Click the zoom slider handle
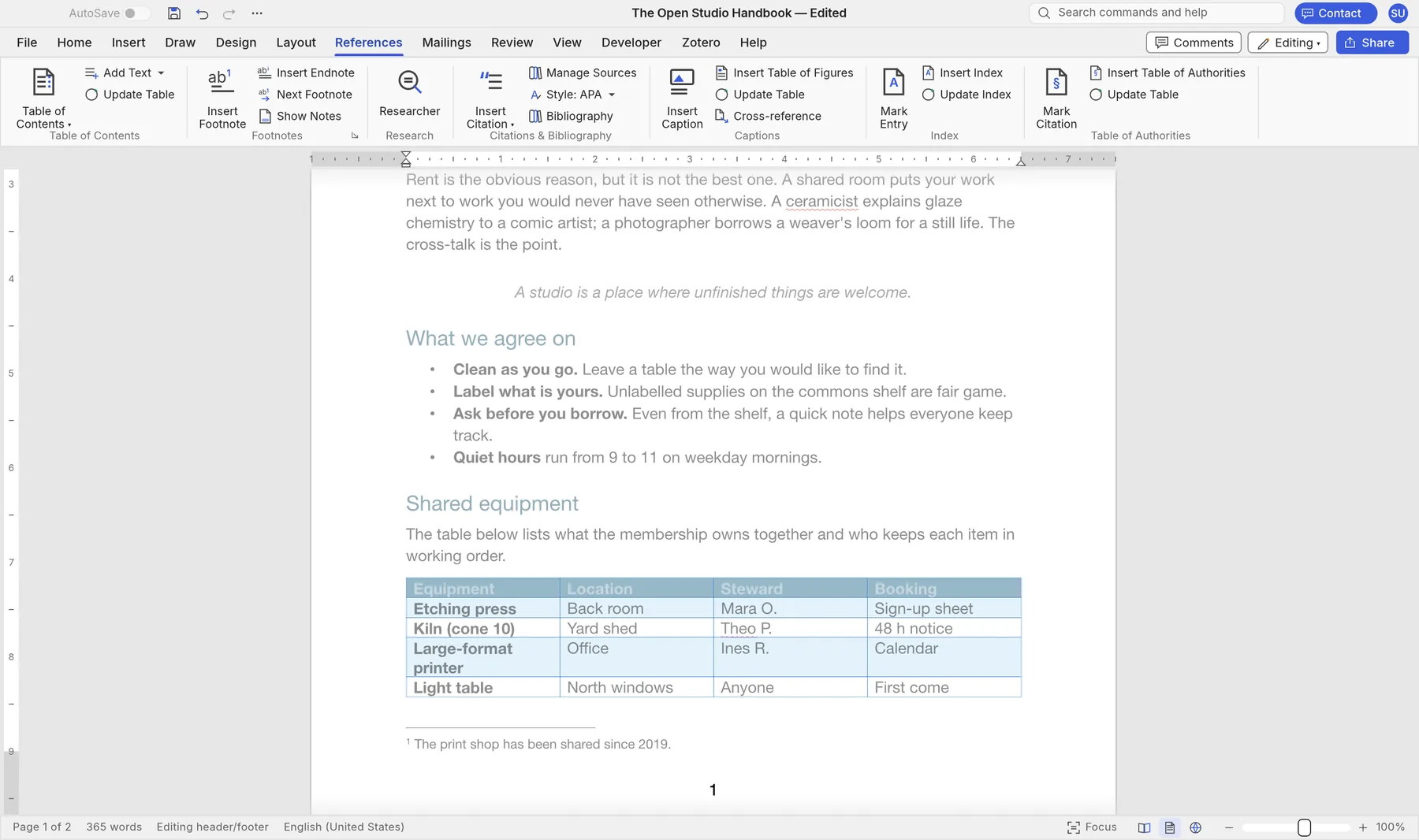This screenshot has height=840, width=1419. pyautogui.click(x=1305, y=827)
